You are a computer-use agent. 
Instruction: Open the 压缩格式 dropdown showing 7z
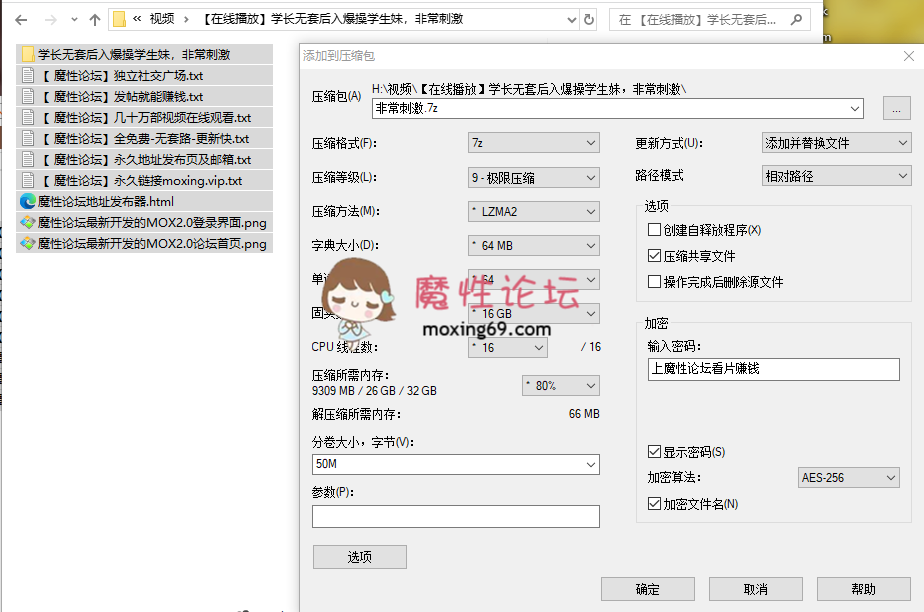(x=534, y=143)
